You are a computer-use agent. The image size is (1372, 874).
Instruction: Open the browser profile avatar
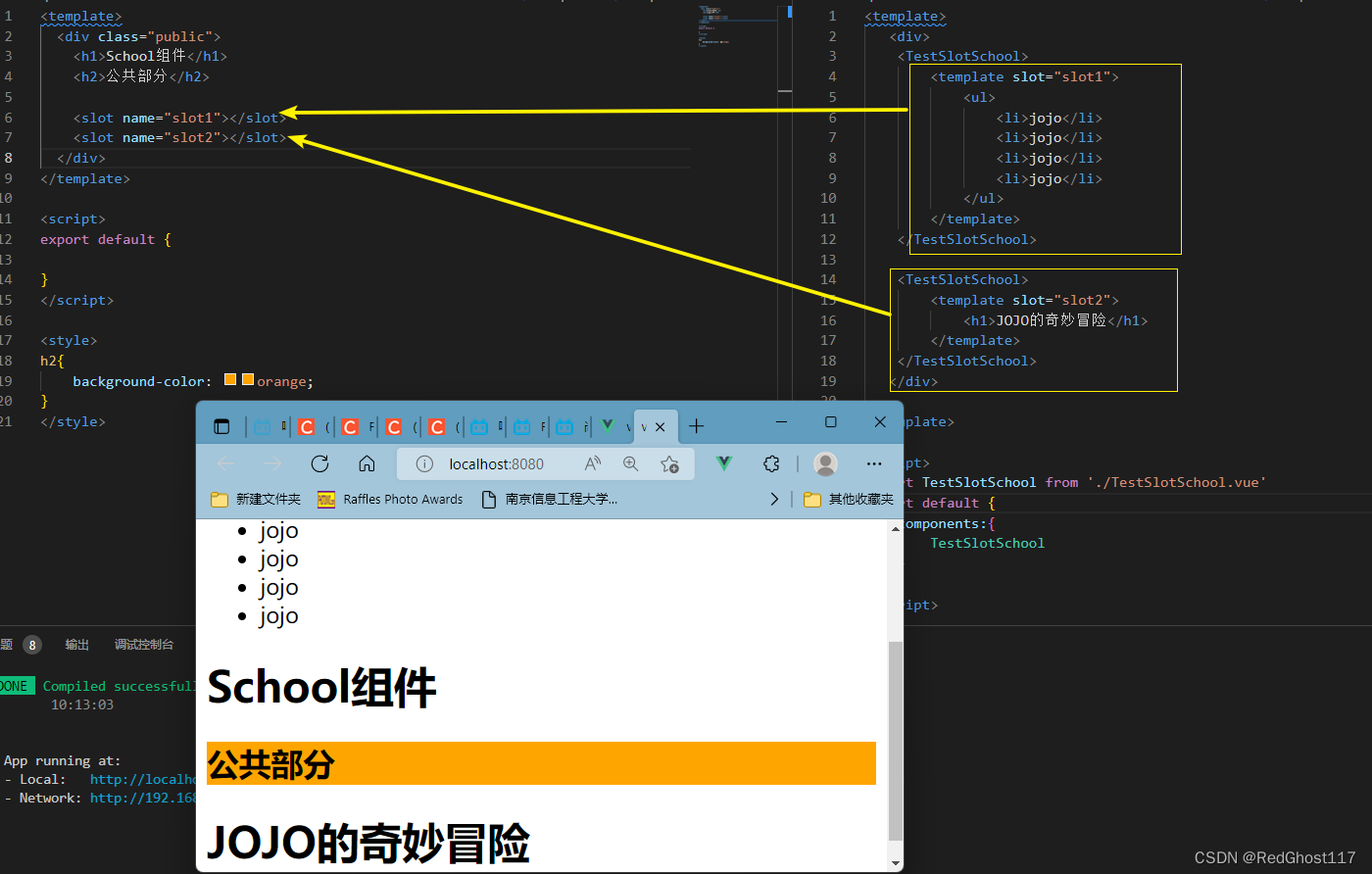(826, 463)
